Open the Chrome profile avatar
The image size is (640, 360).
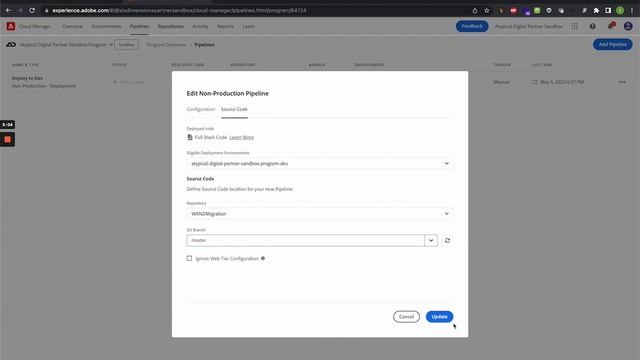620,11
